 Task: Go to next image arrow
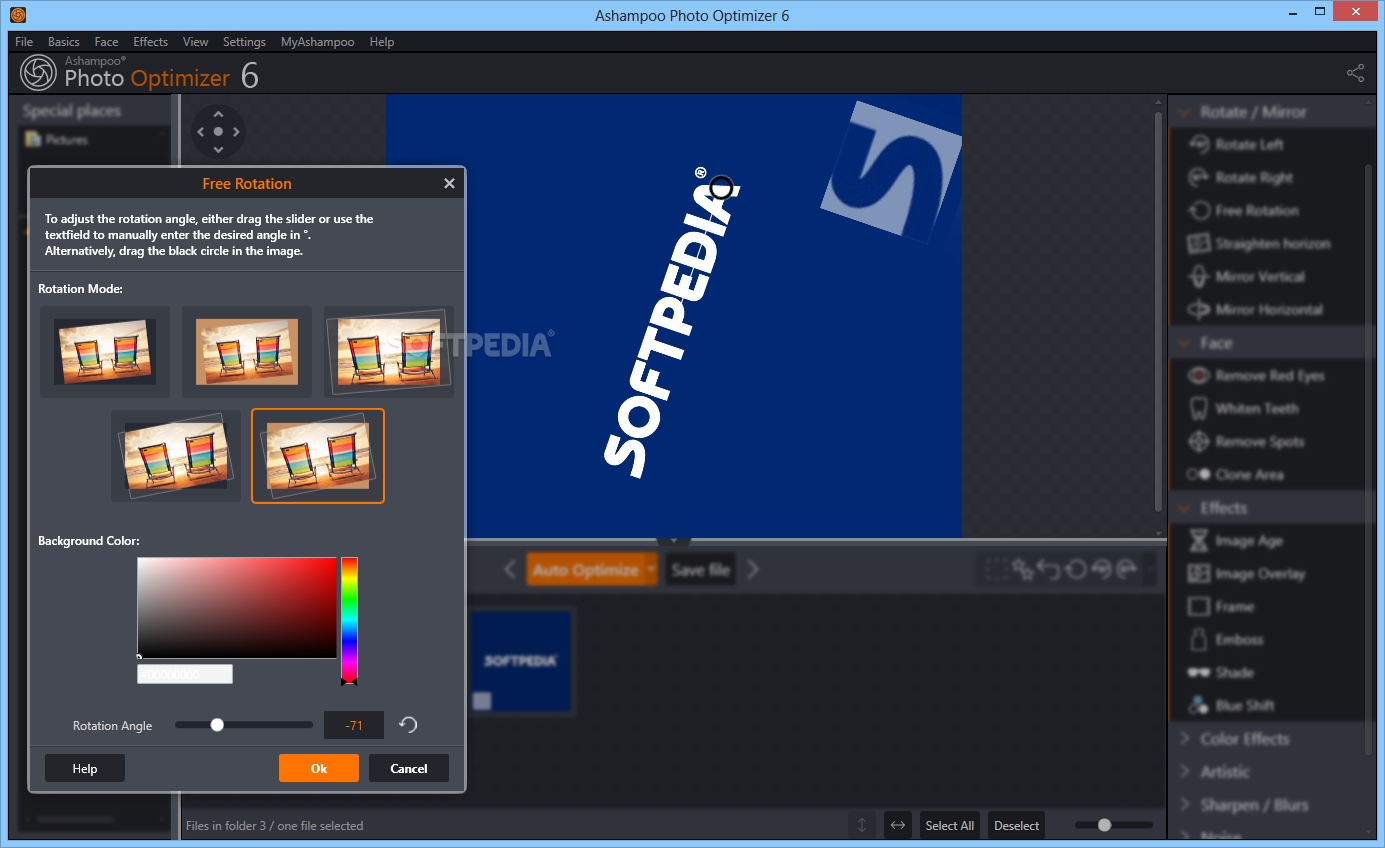(x=753, y=569)
